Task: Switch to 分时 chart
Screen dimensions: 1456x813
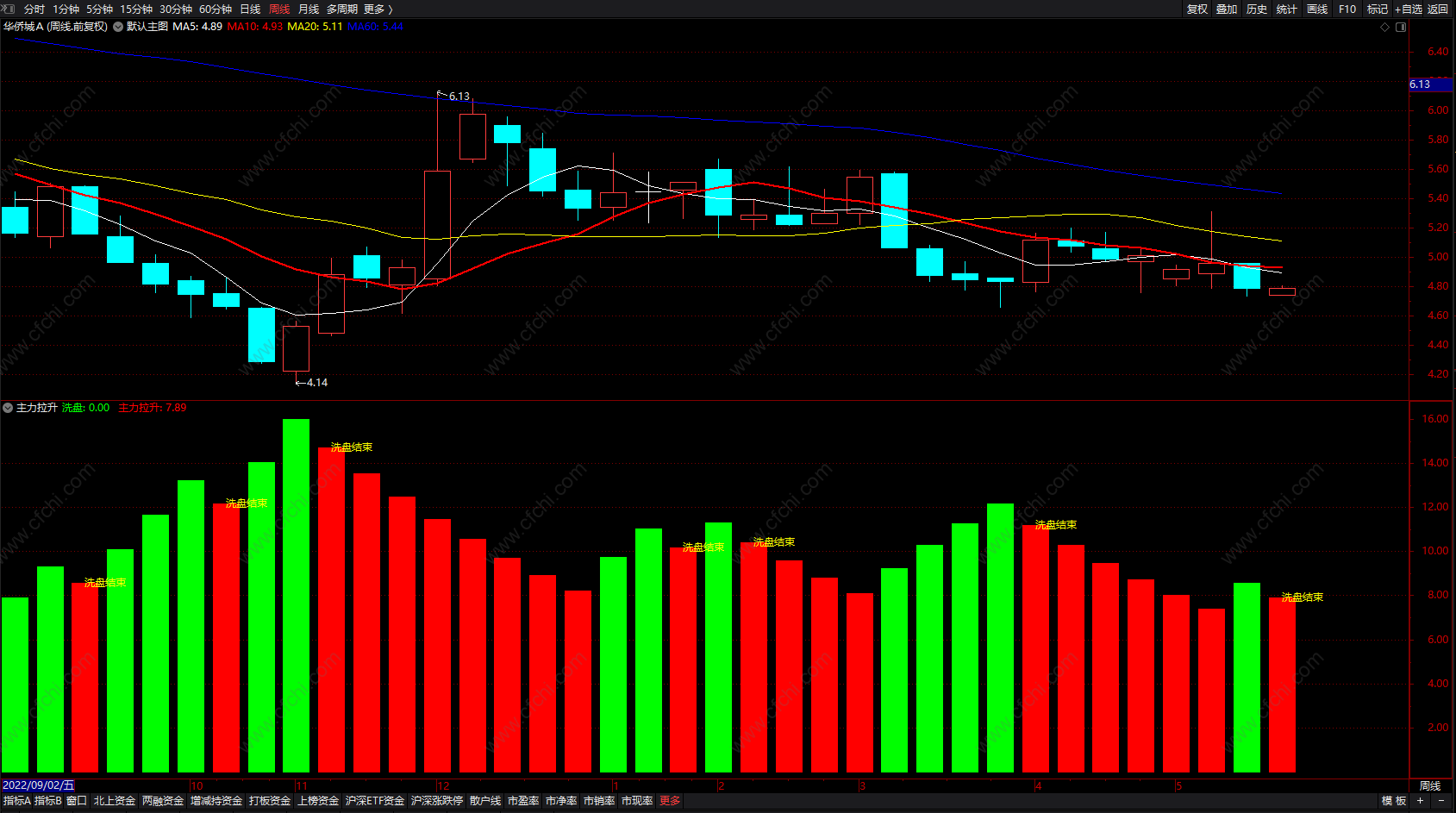Action: pyautogui.click(x=34, y=9)
